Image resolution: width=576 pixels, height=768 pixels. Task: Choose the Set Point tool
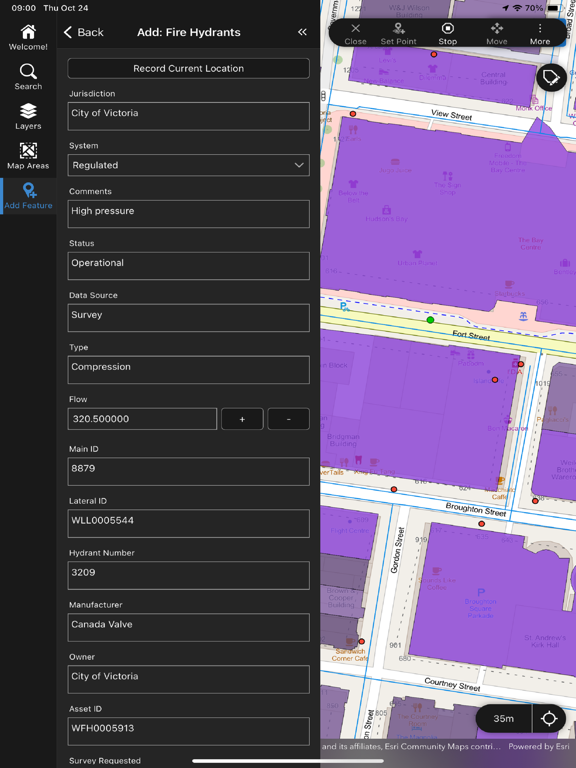(399, 34)
